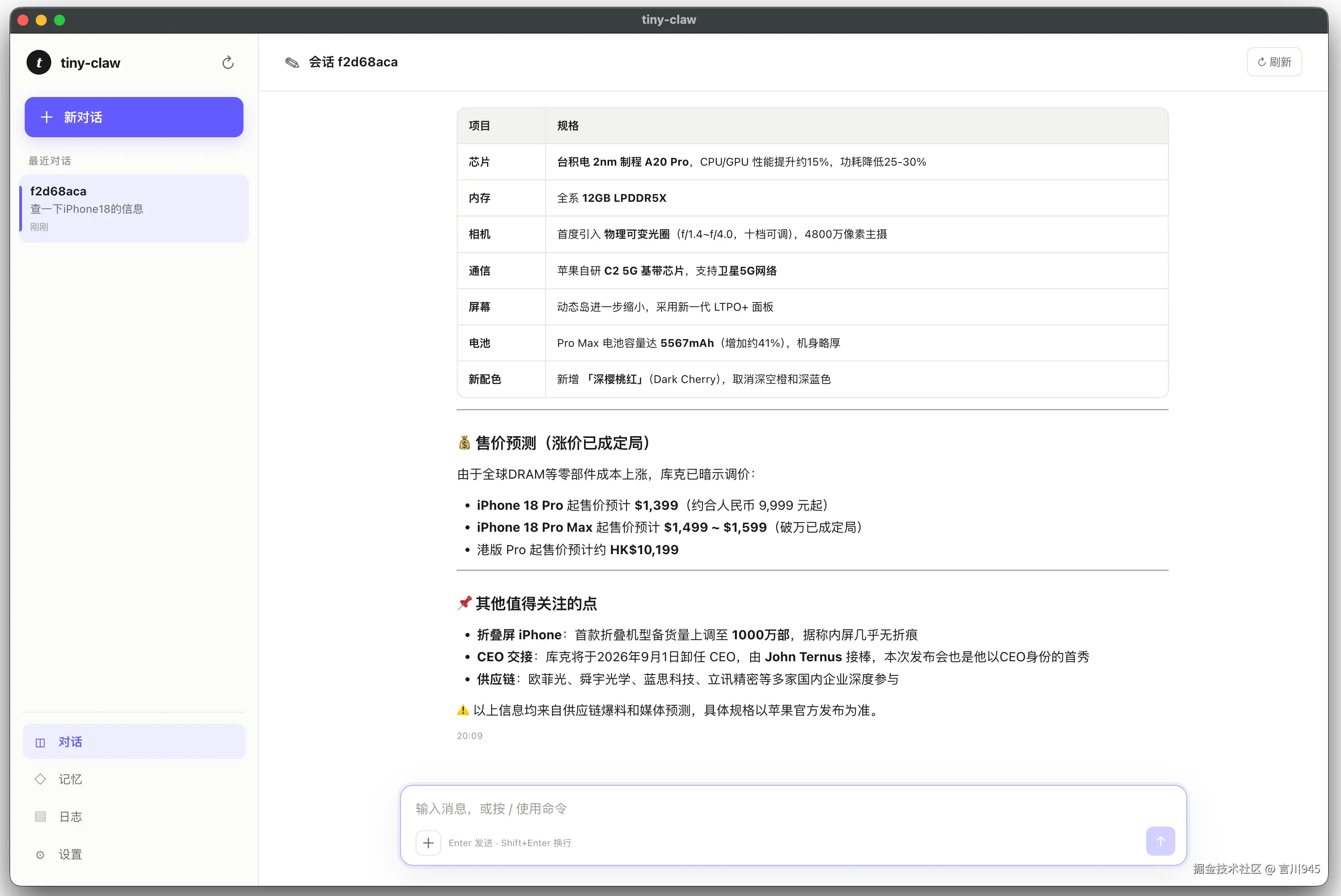Click the 刷新 button in the header
The image size is (1341, 896).
coord(1274,62)
